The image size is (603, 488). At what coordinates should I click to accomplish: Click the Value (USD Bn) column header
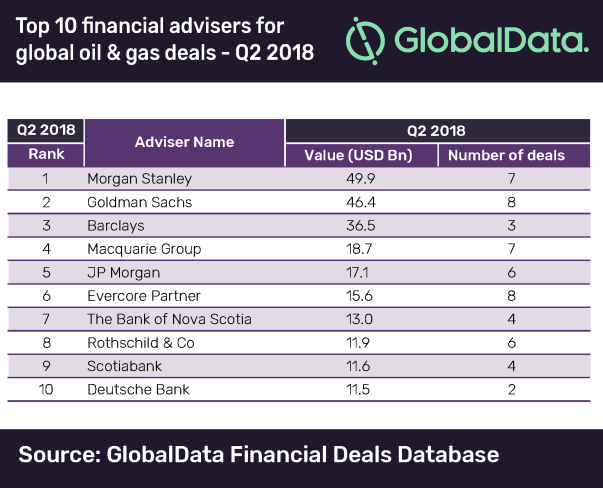358,155
